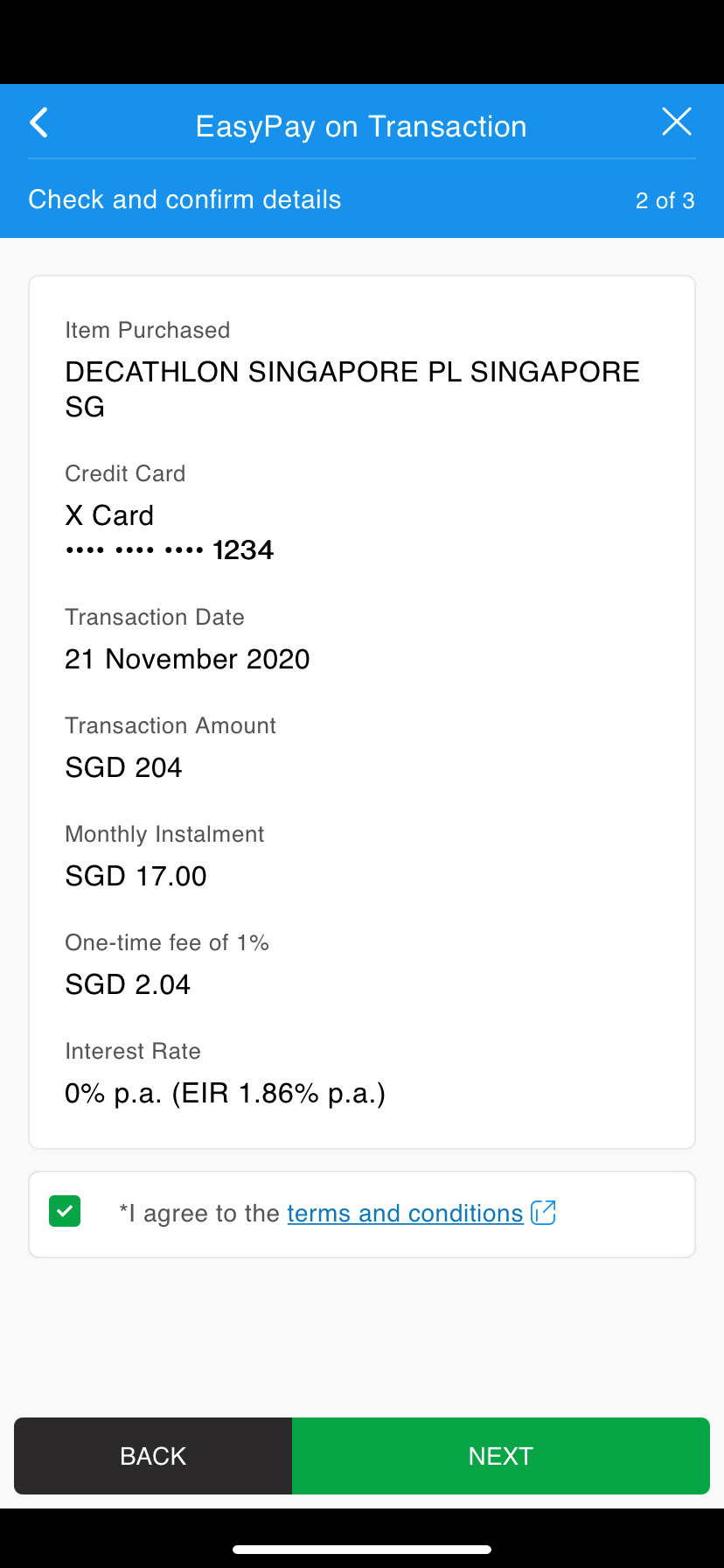Screen dimensions: 724x1568
Task: Open the terms and conditions link
Action: (404, 1213)
